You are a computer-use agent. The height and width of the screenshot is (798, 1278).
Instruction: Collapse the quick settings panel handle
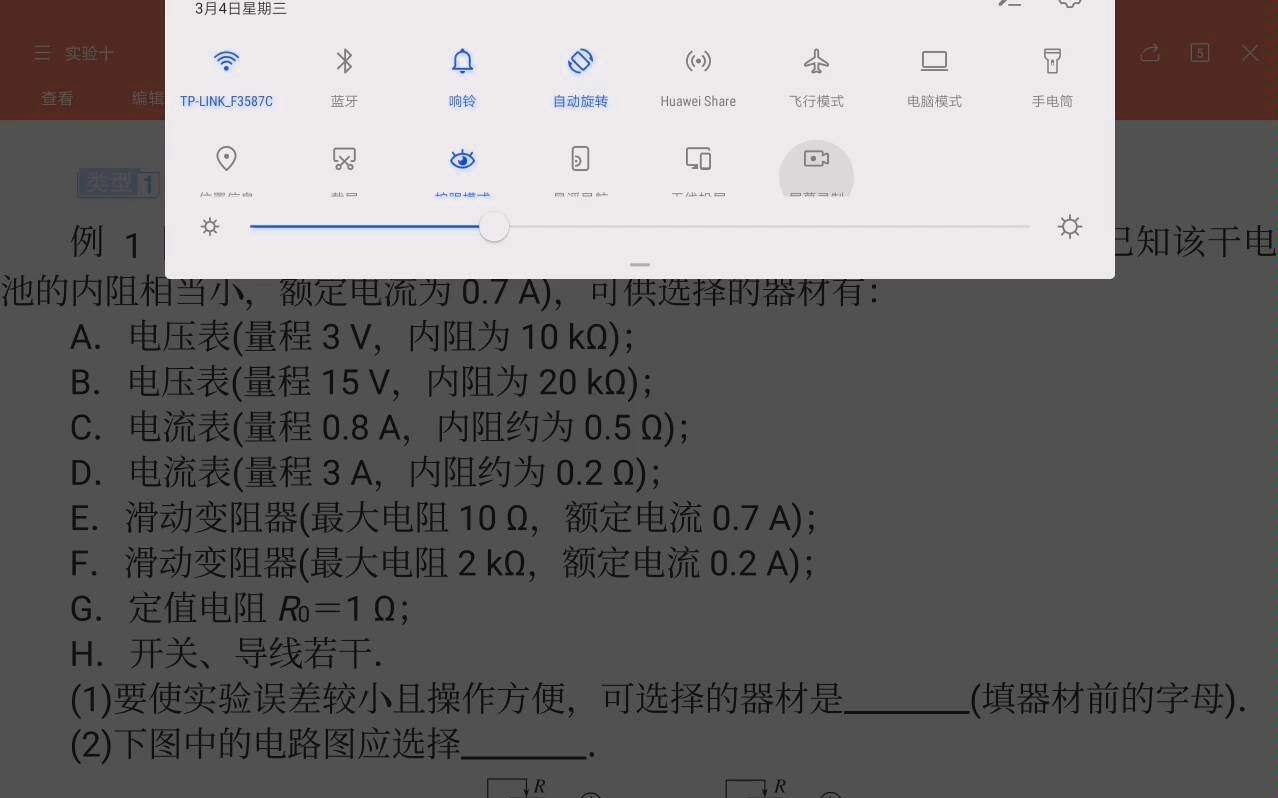tap(639, 264)
